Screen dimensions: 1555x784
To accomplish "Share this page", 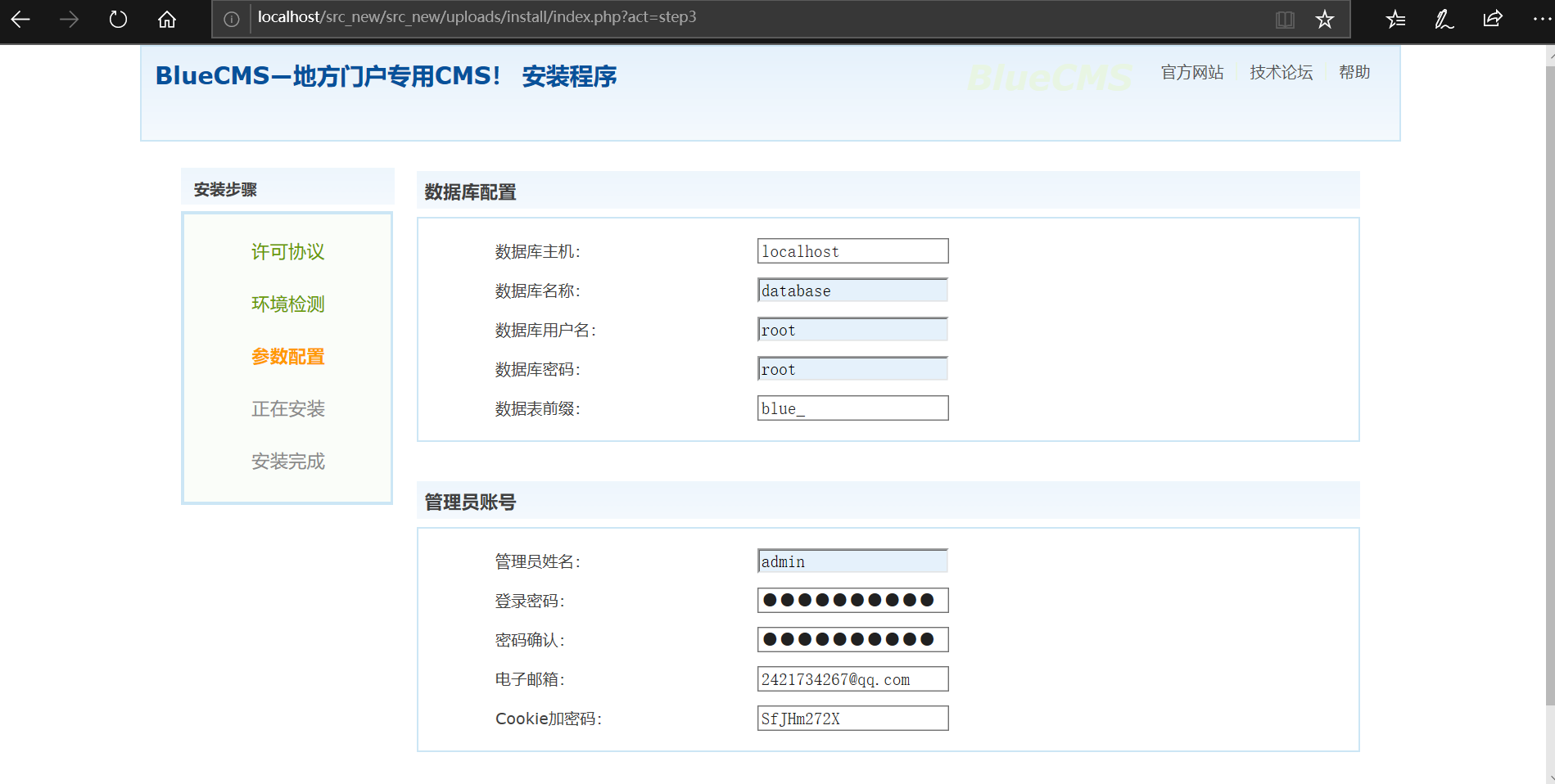I will 1492,19.
